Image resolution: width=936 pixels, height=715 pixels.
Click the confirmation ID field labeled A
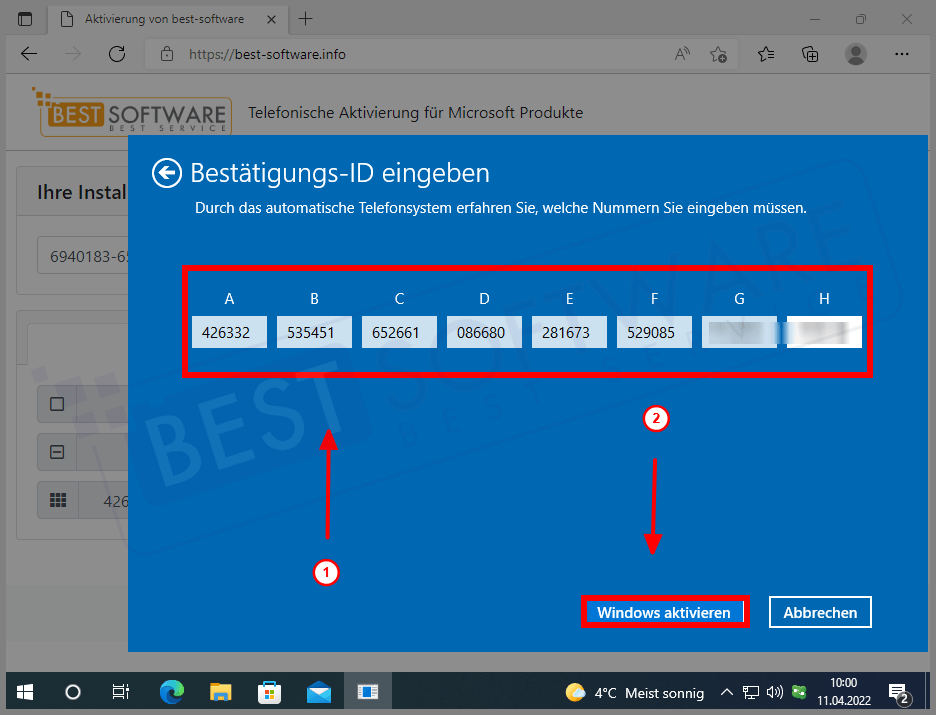(229, 331)
